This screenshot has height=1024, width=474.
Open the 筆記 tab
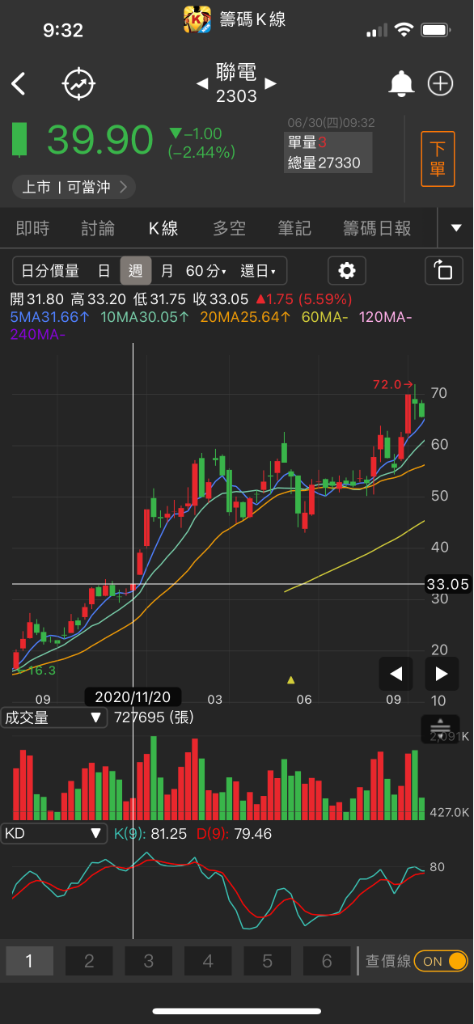[x=294, y=229]
